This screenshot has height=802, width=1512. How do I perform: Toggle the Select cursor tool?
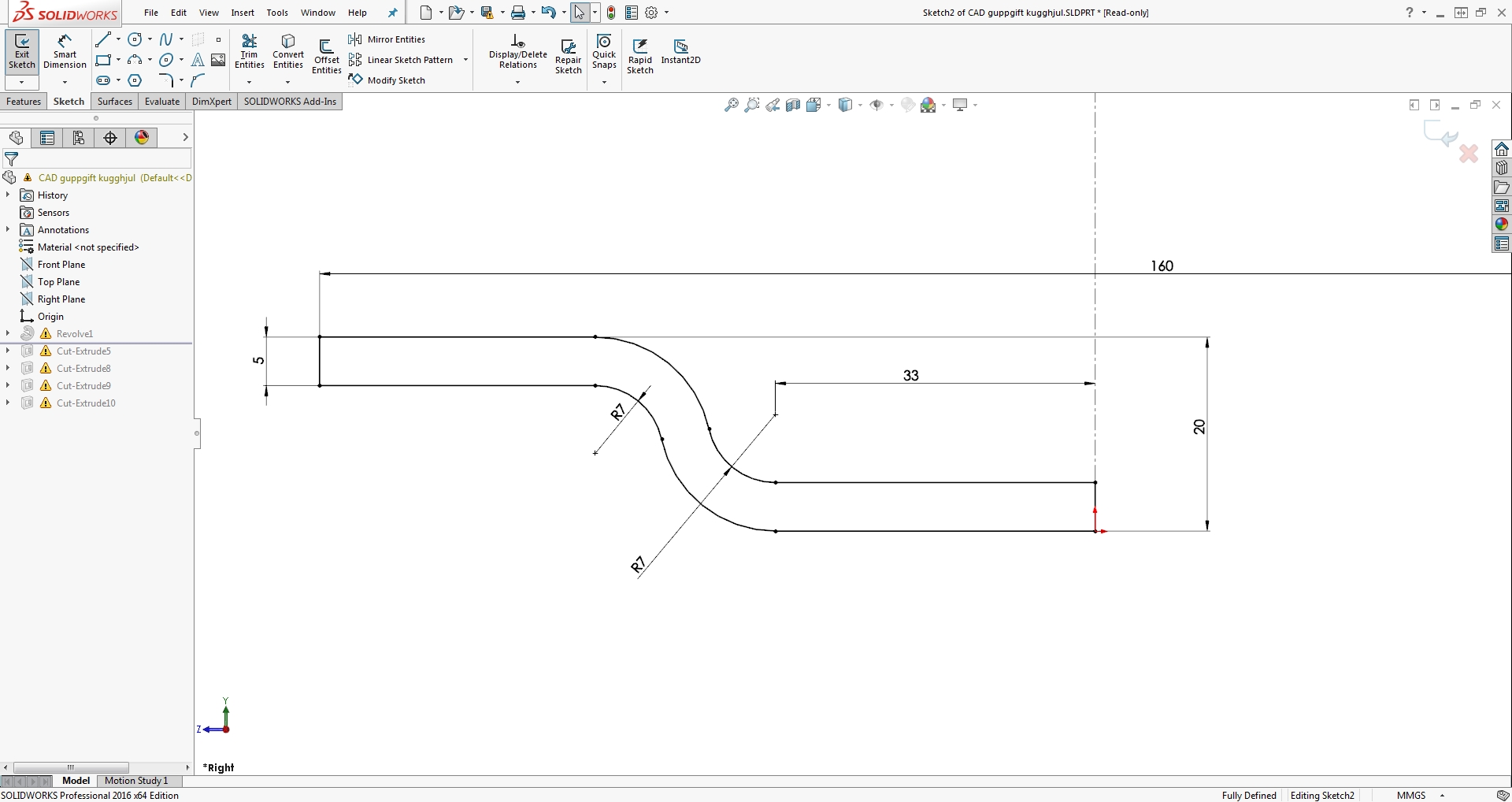[x=580, y=13]
